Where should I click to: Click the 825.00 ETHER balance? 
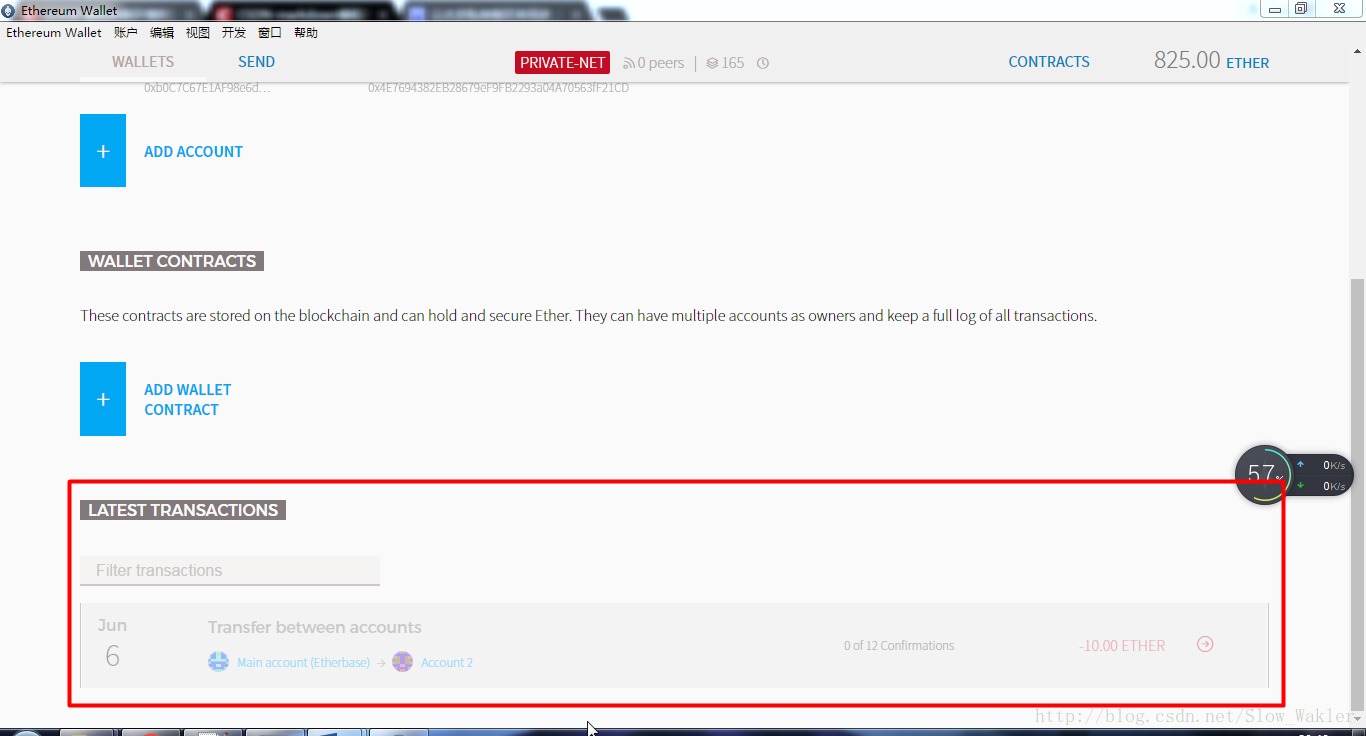point(1211,60)
